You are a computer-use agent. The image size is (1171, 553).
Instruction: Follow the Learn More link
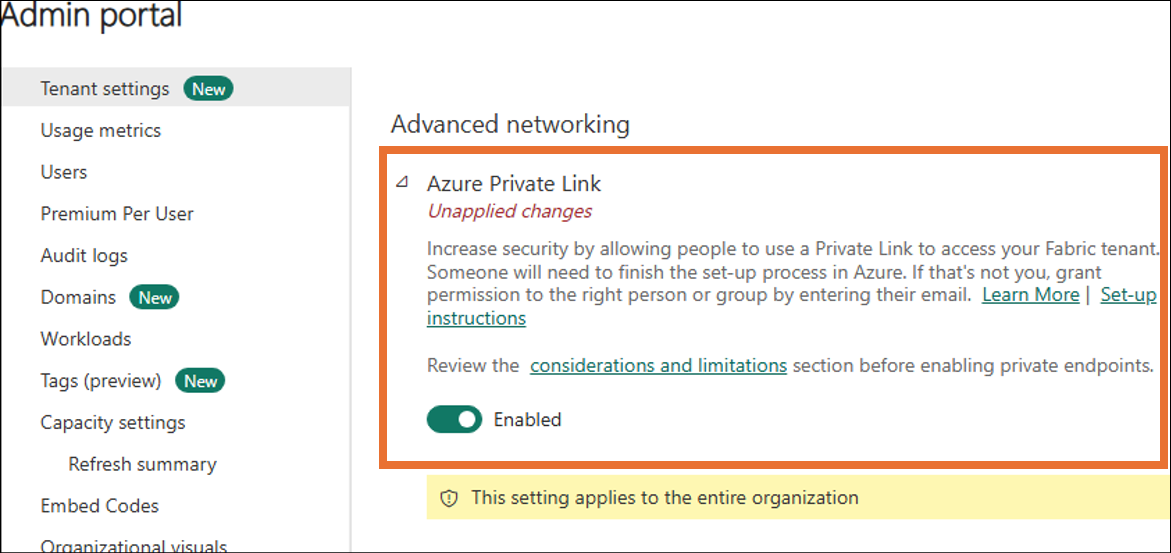tap(1031, 294)
